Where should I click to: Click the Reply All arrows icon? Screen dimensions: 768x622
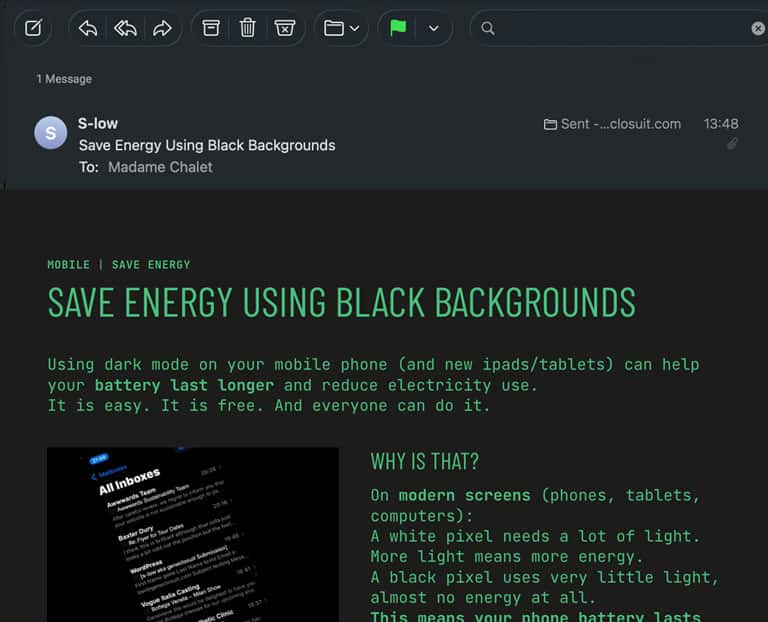coord(125,28)
